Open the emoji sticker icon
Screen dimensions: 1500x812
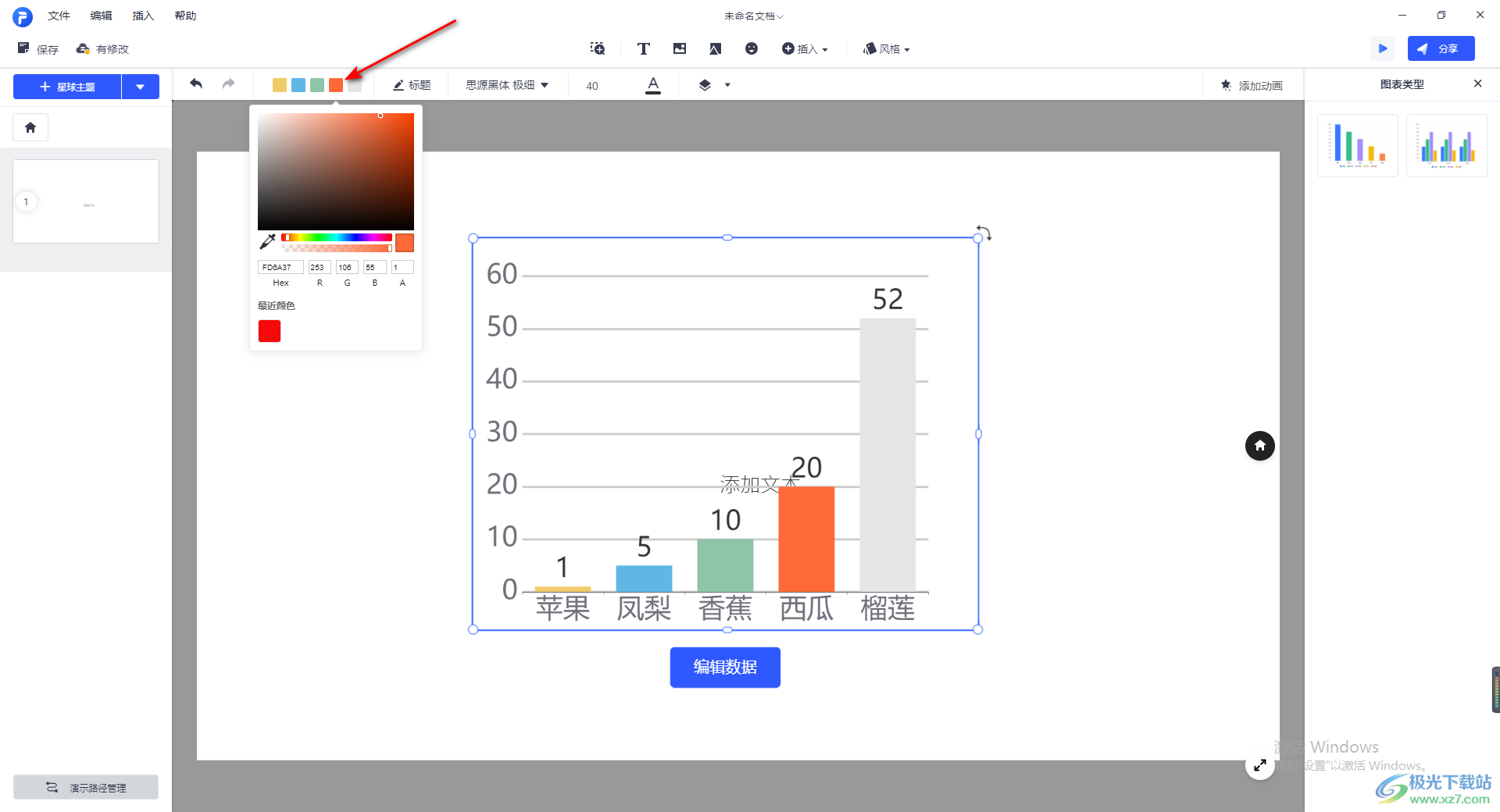(752, 48)
